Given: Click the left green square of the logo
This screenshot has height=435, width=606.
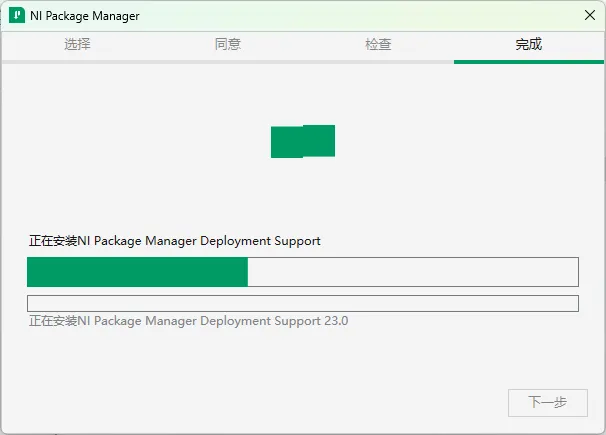Looking at the screenshot, I should (287, 142).
